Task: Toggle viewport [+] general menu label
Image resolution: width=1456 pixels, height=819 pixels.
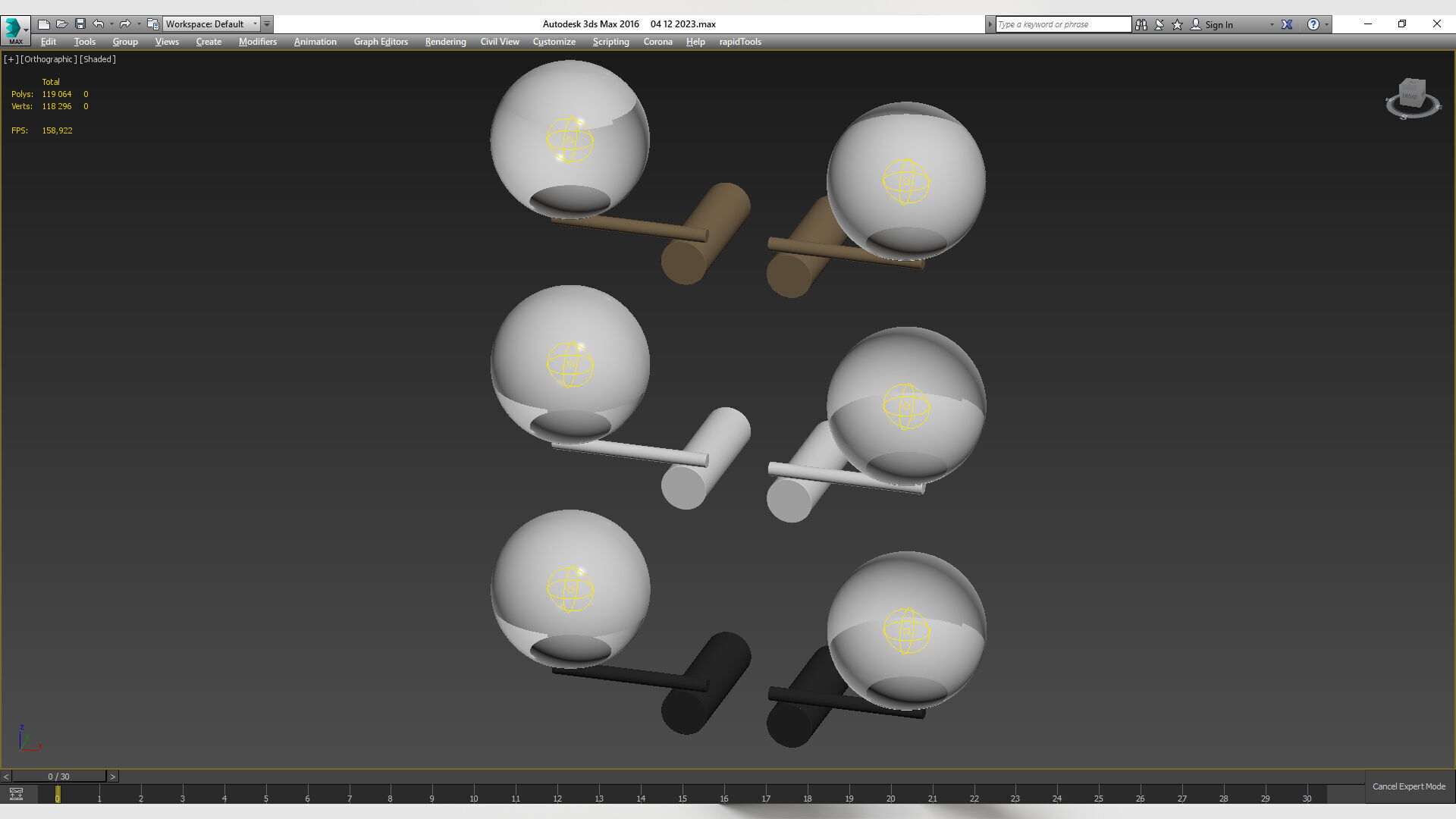Action: point(11,59)
